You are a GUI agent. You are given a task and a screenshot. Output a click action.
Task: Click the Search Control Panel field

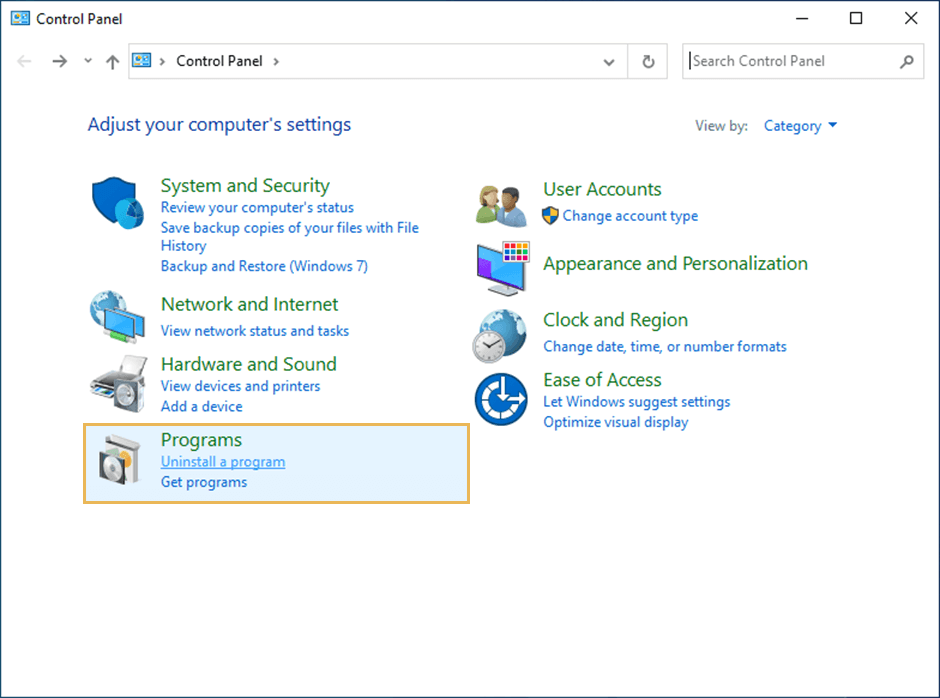tap(790, 61)
